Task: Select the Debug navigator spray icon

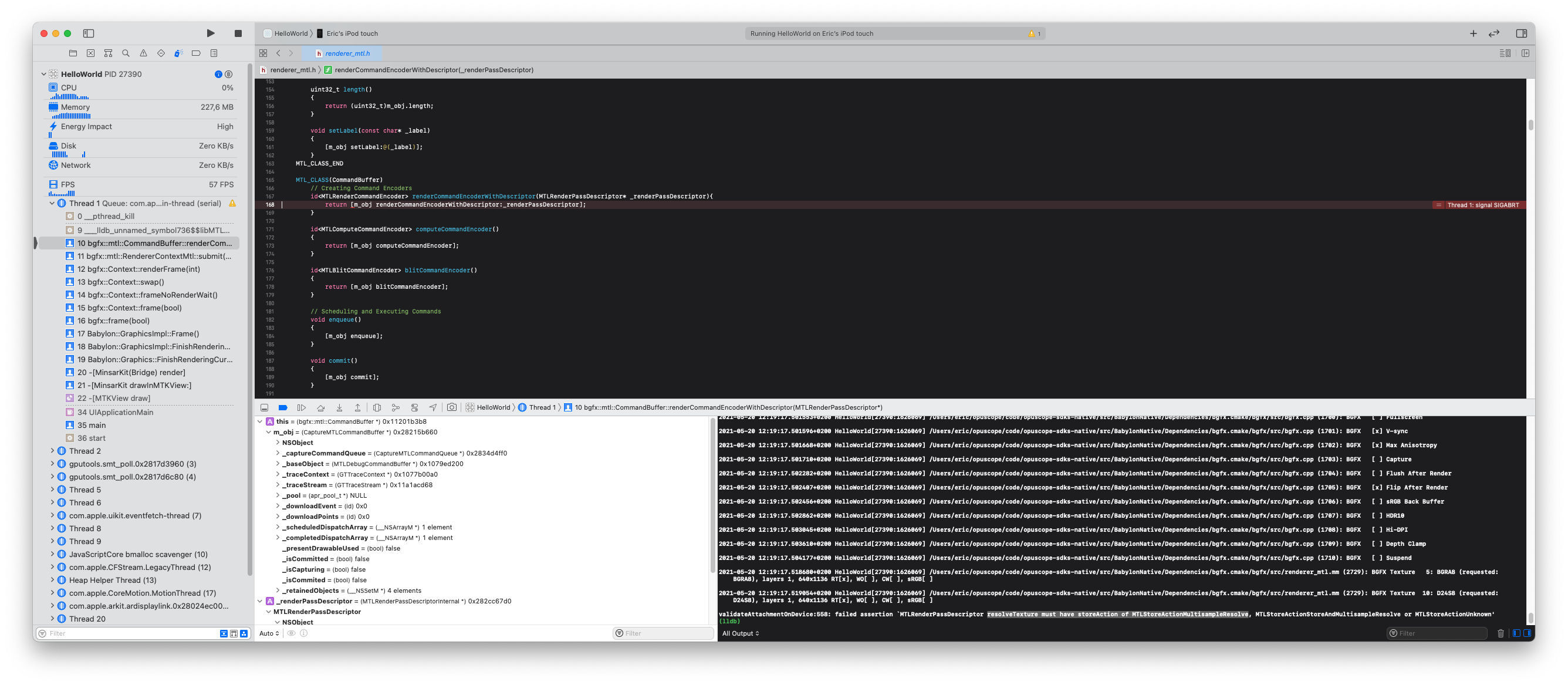Action: click(178, 53)
